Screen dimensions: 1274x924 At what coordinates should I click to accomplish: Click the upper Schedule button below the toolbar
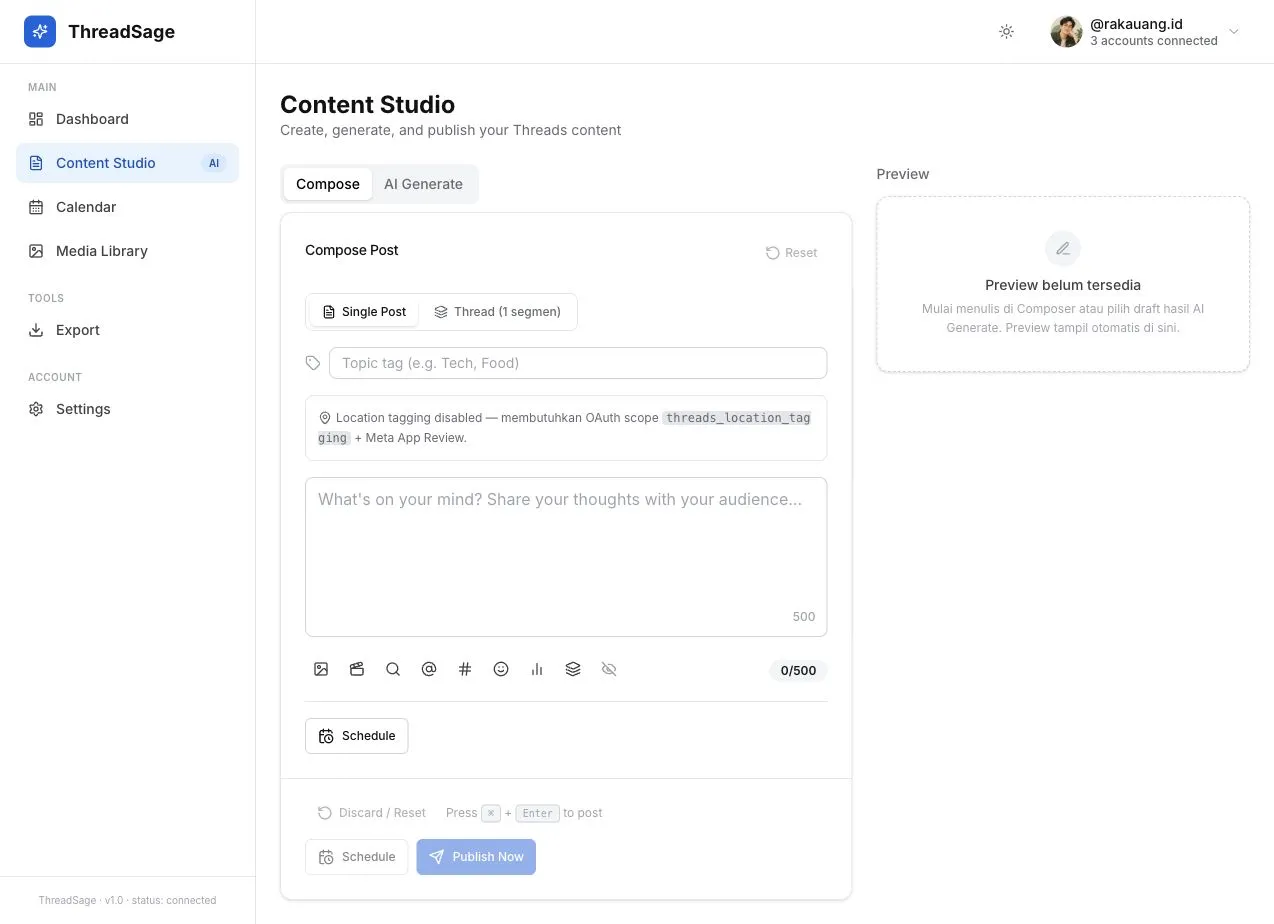tap(357, 736)
